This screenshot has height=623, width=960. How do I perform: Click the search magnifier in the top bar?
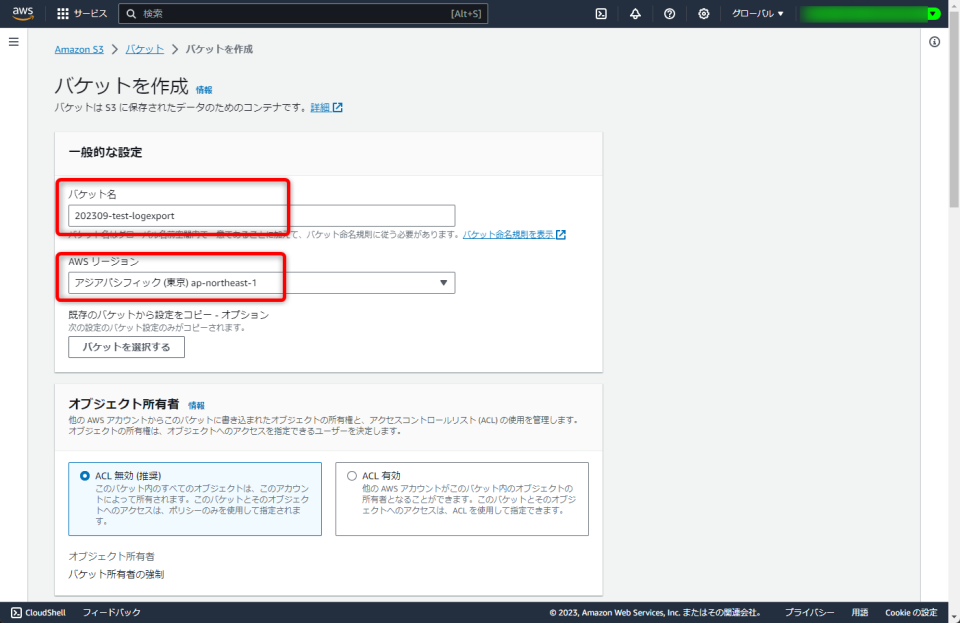click(129, 13)
